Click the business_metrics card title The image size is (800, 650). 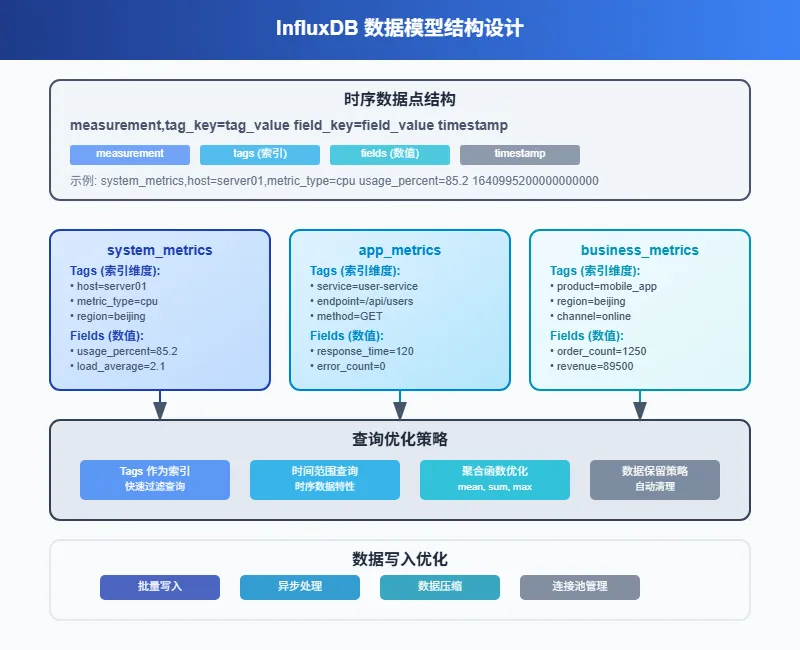[640, 250]
